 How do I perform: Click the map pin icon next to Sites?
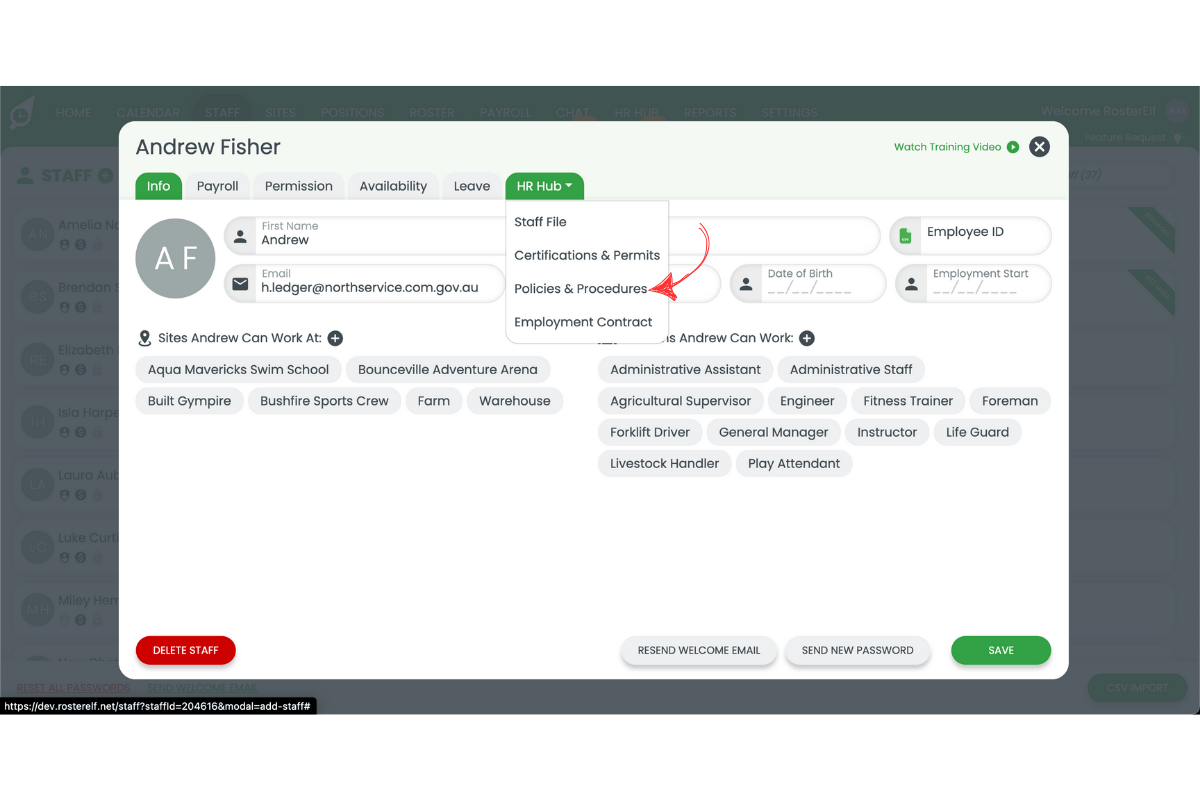(x=145, y=339)
